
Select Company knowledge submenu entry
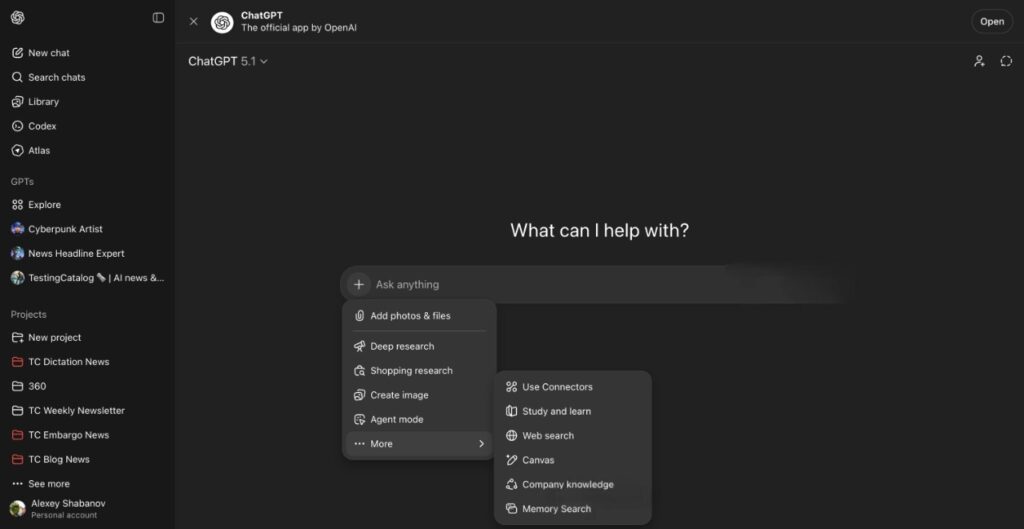pos(573,485)
